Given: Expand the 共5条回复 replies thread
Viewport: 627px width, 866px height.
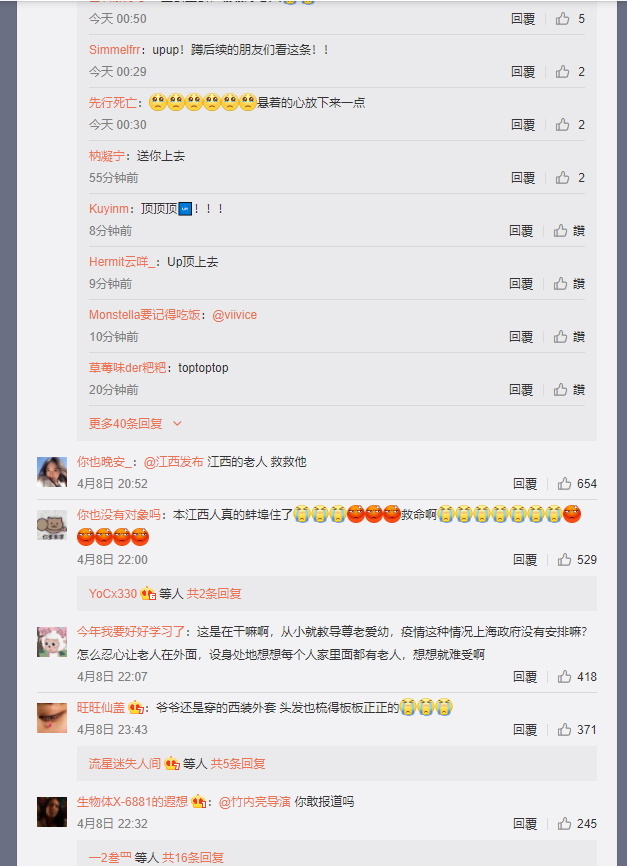Looking at the screenshot, I should click(238, 764).
